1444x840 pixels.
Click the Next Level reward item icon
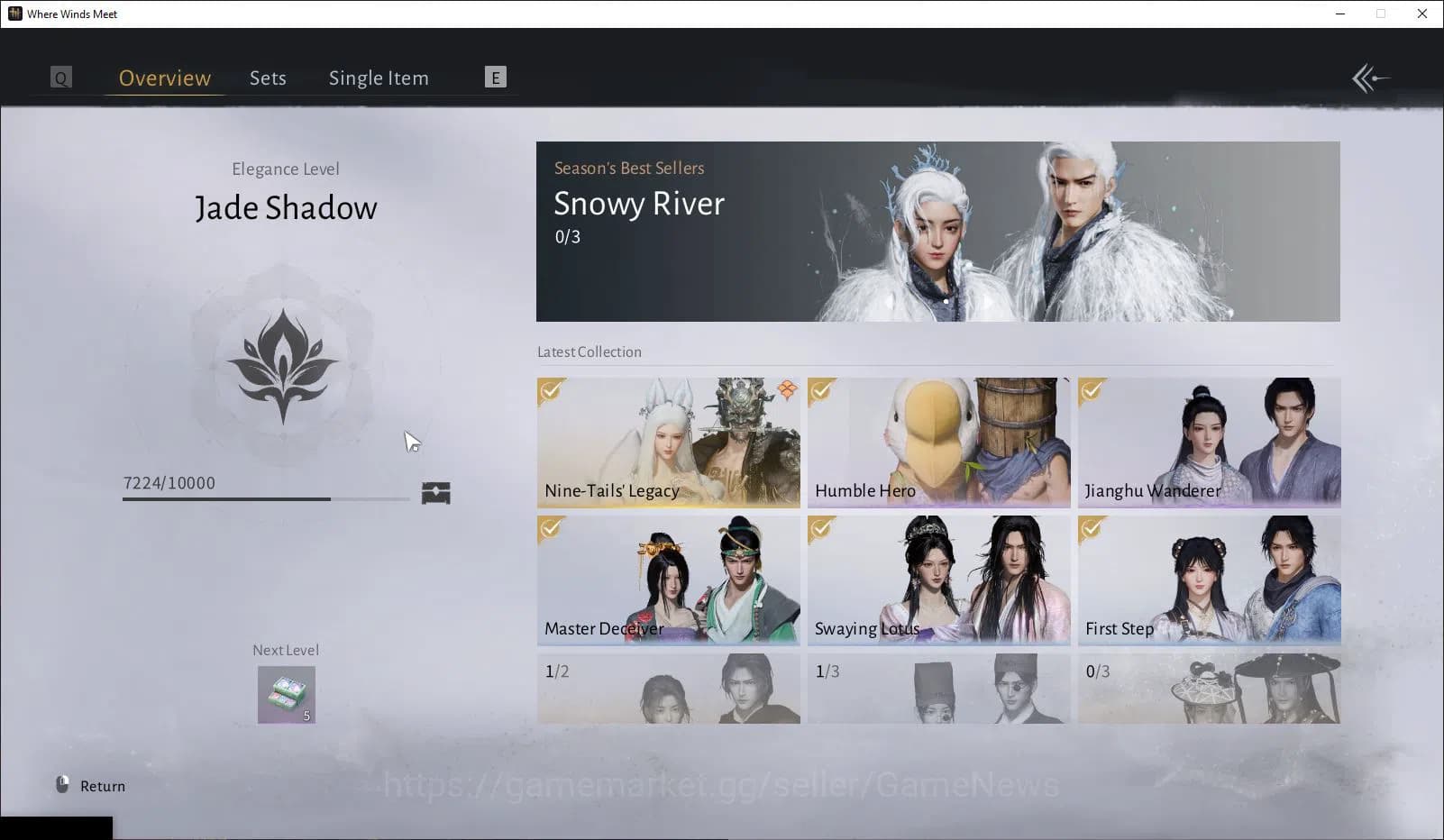(286, 694)
